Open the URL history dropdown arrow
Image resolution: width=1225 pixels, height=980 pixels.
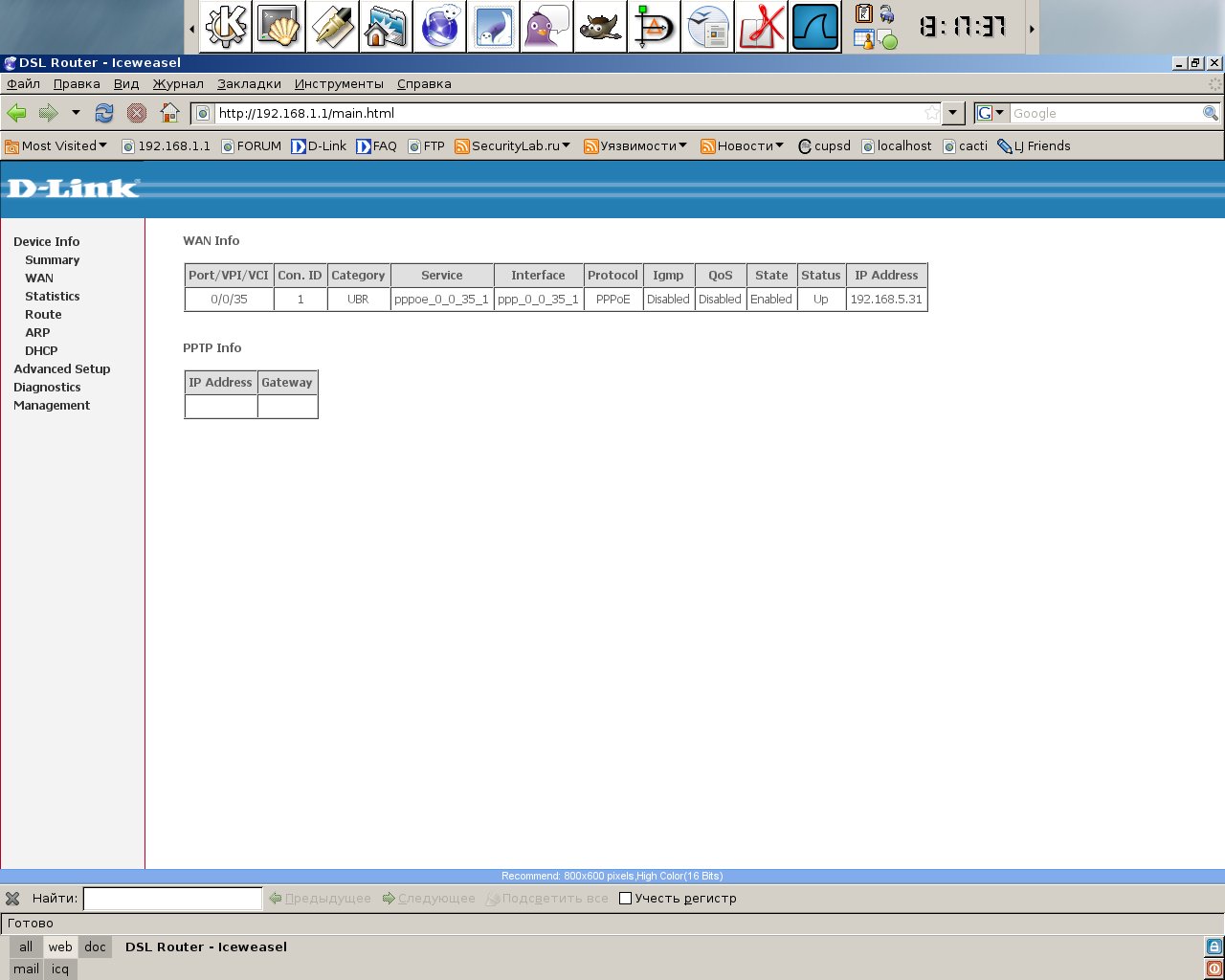[952, 113]
